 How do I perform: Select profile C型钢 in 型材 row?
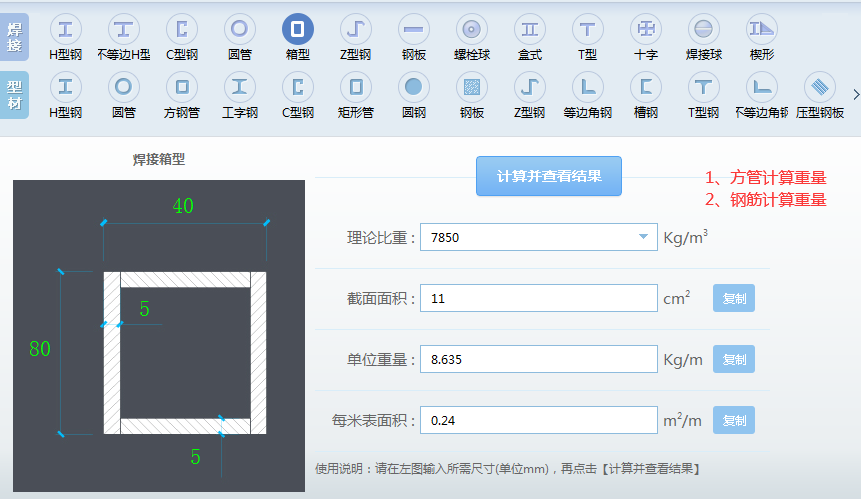coord(298,87)
